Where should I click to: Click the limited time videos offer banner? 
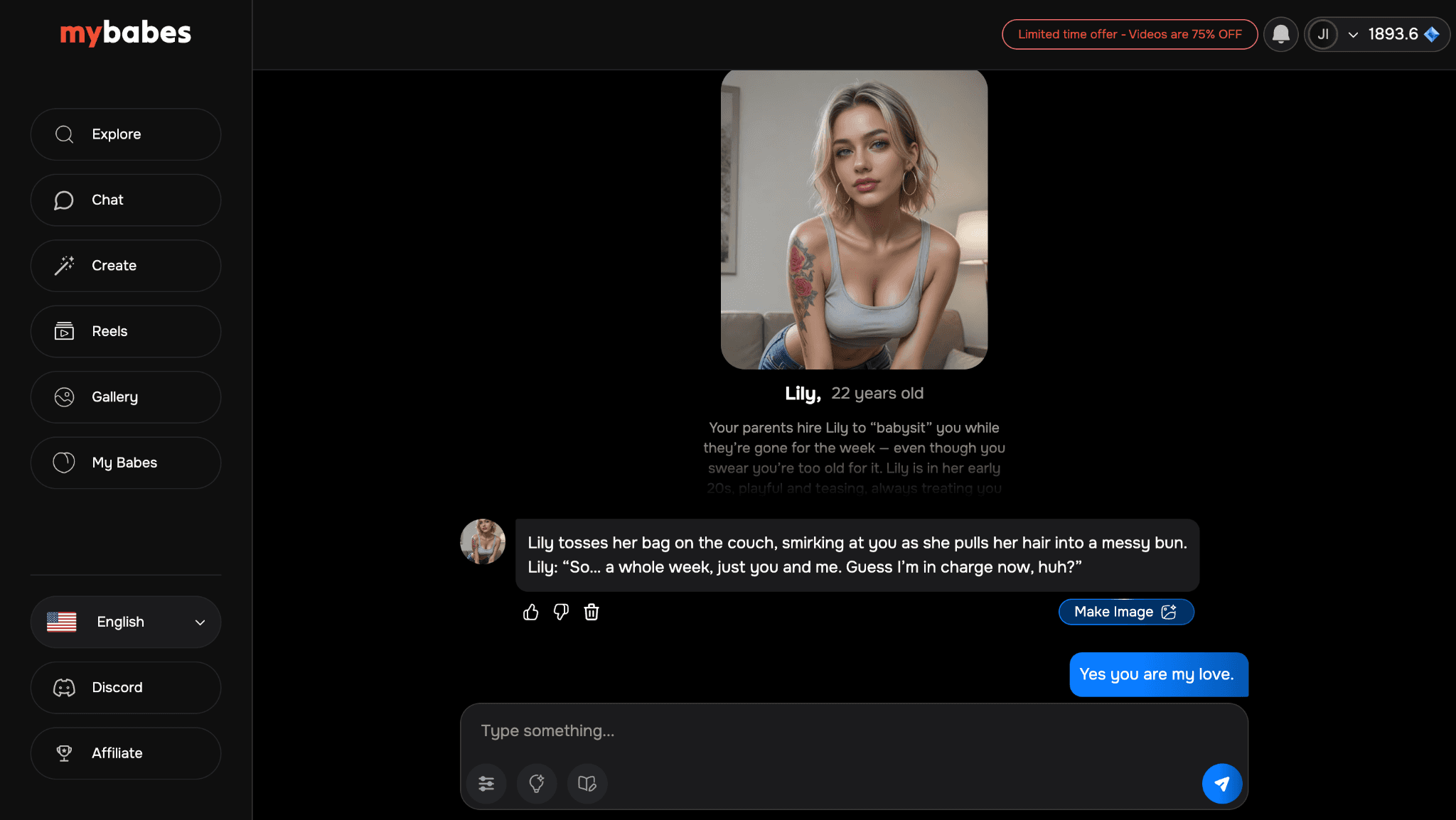(x=1129, y=34)
